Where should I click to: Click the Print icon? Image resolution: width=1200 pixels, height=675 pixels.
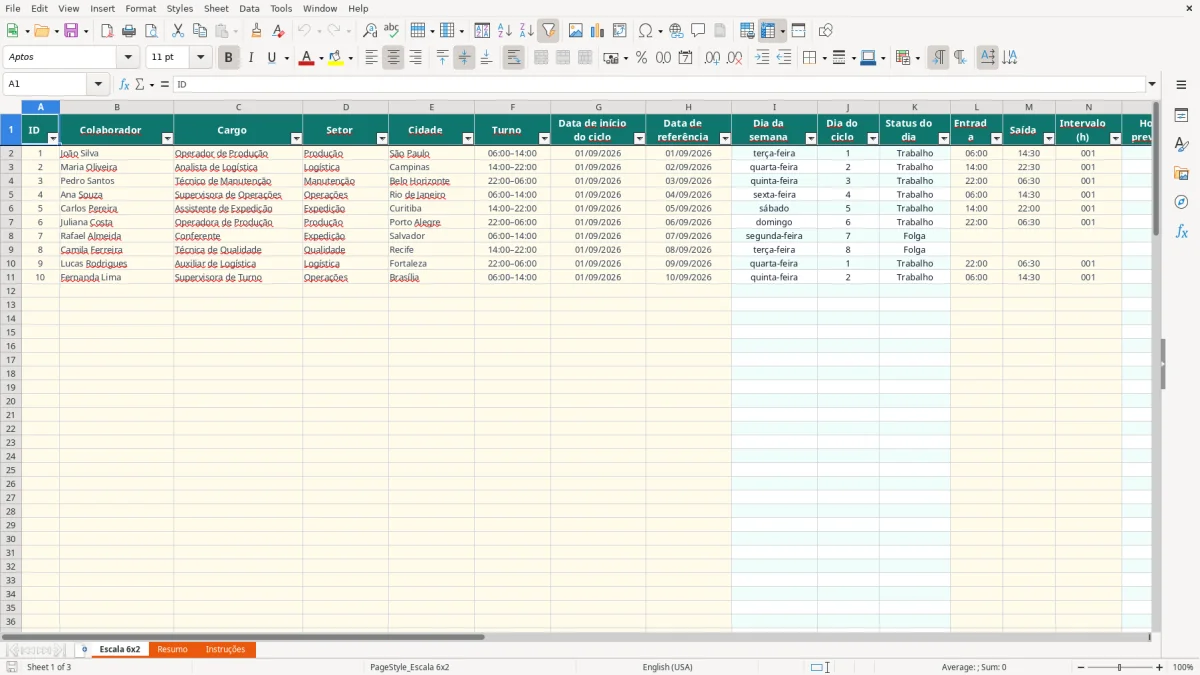[x=129, y=31]
